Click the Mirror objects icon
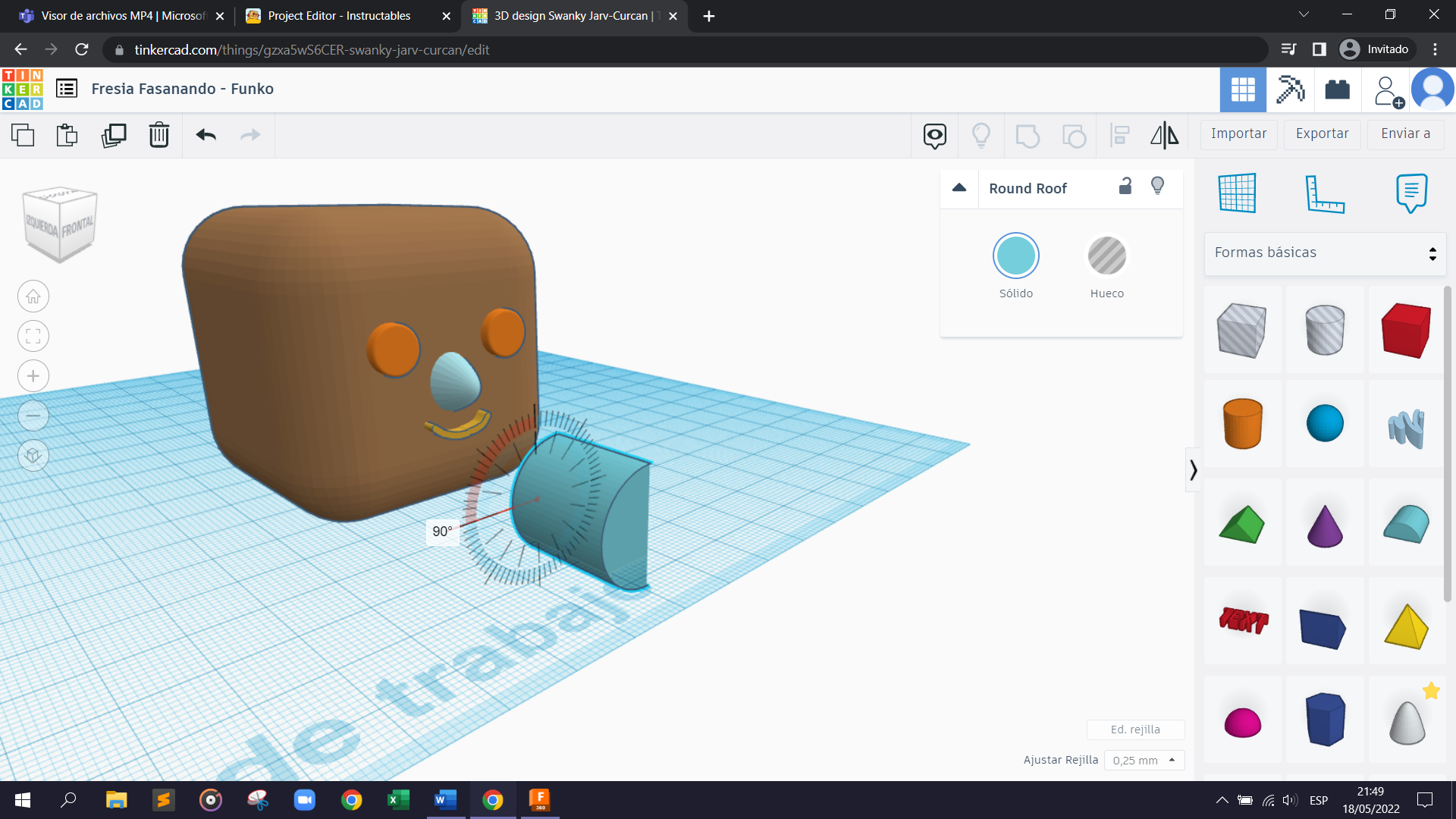 (x=1164, y=135)
